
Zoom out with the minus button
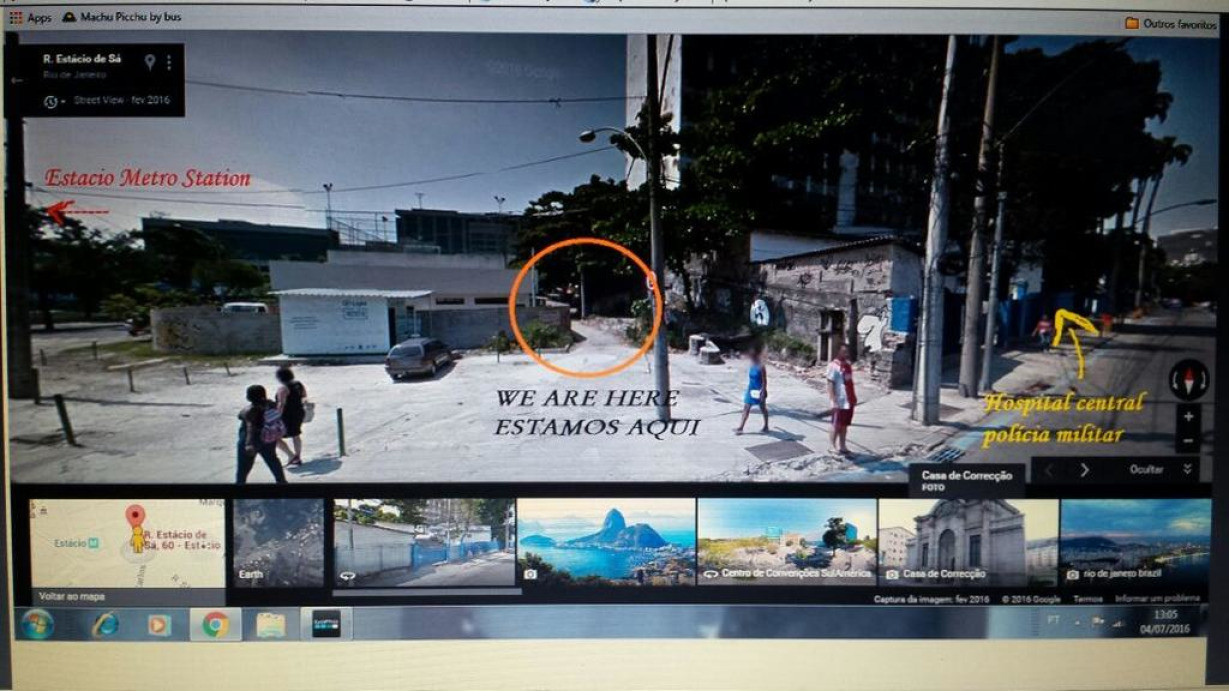1188,441
